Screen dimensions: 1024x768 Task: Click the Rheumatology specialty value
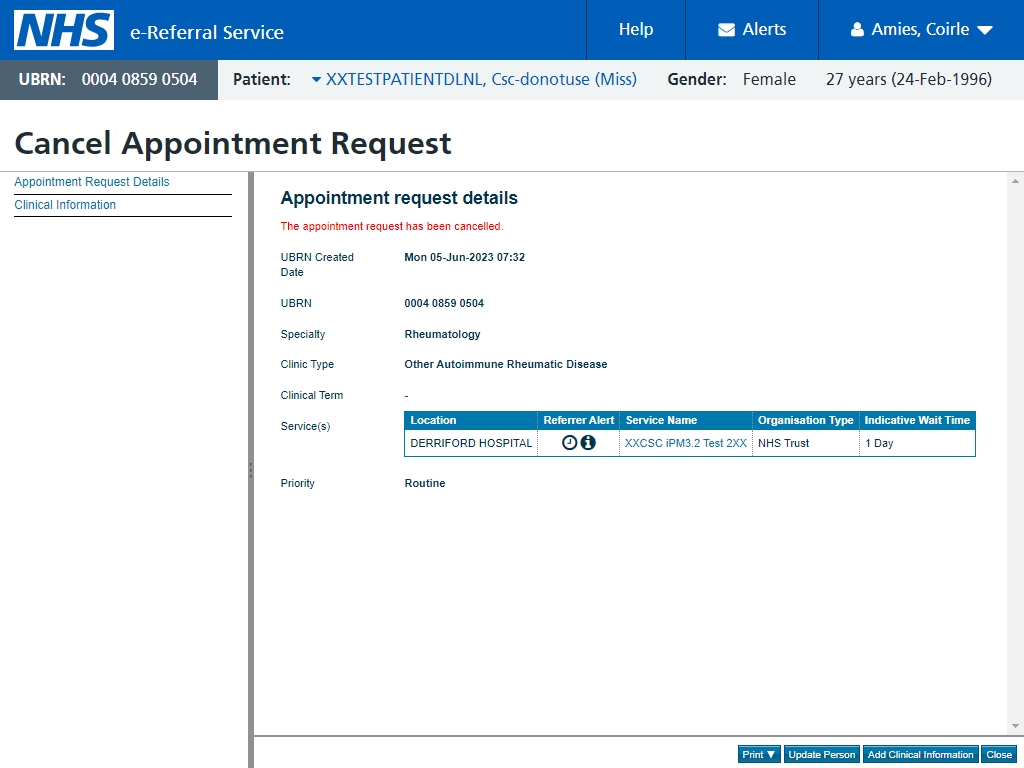(x=442, y=334)
